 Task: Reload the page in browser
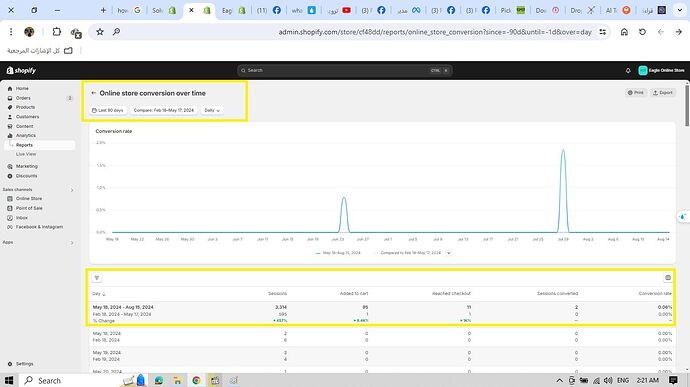pos(642,32)
